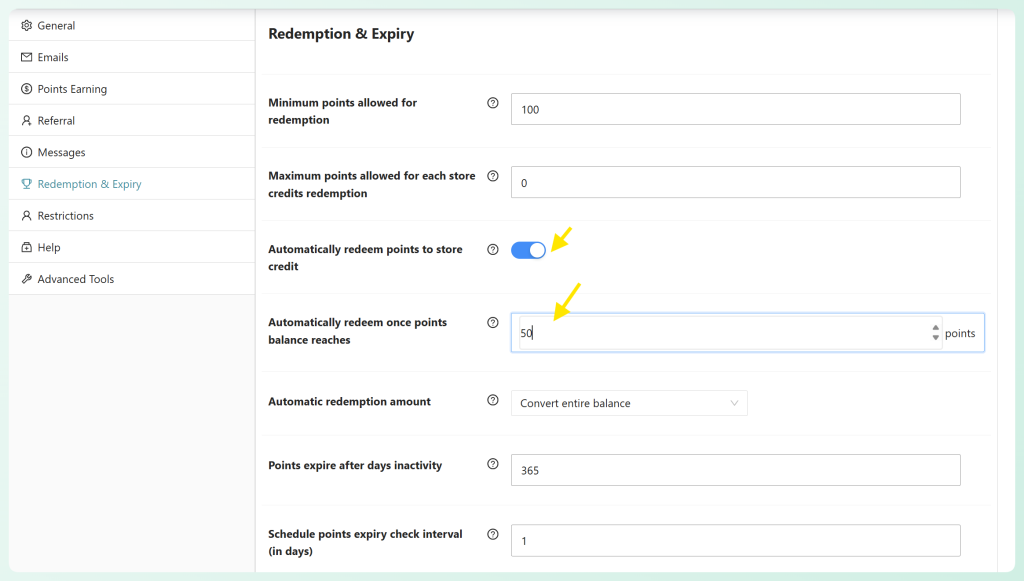Select Redemption & Expiry menu item

(x=132, y=184)
